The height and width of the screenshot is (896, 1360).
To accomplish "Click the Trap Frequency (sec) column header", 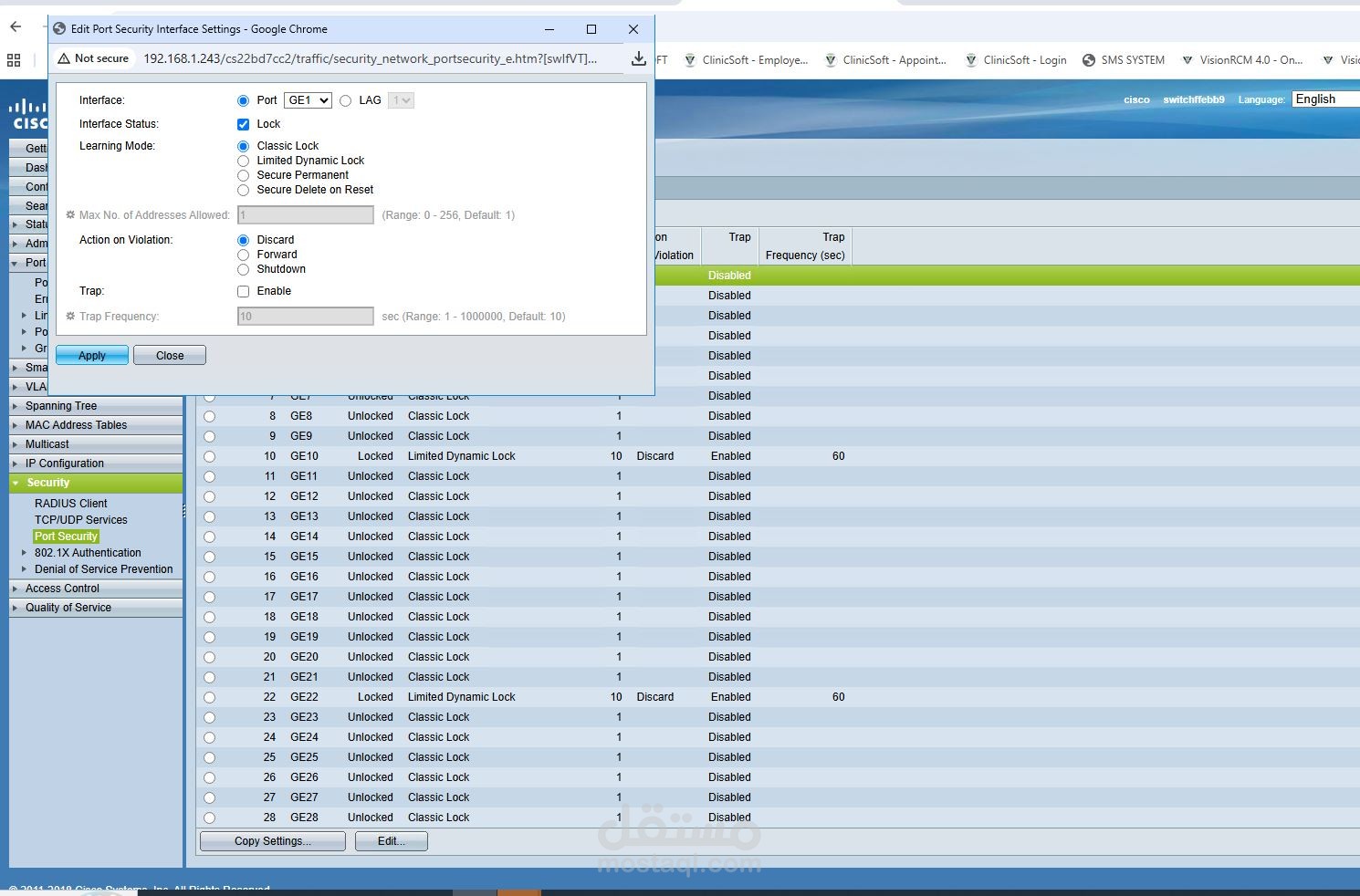I will pos(805,246).
